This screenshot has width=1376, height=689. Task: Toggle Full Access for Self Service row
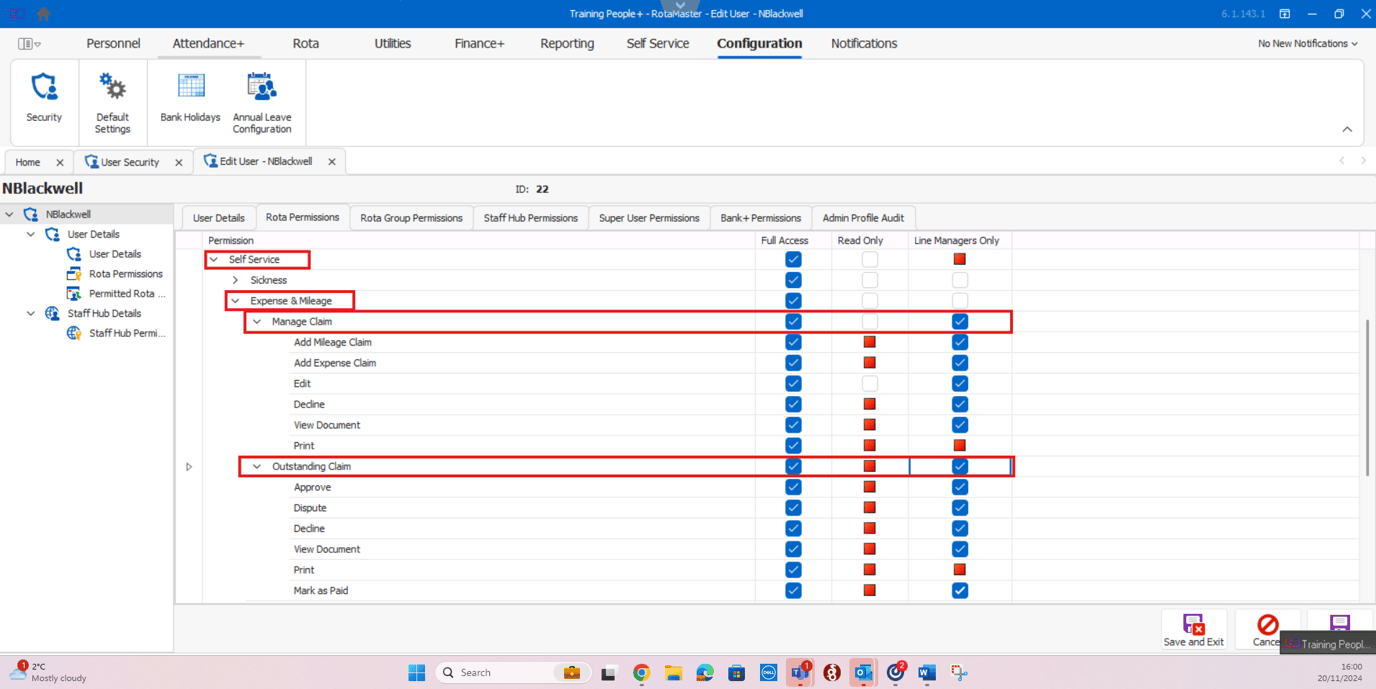(x=793, y=259)
